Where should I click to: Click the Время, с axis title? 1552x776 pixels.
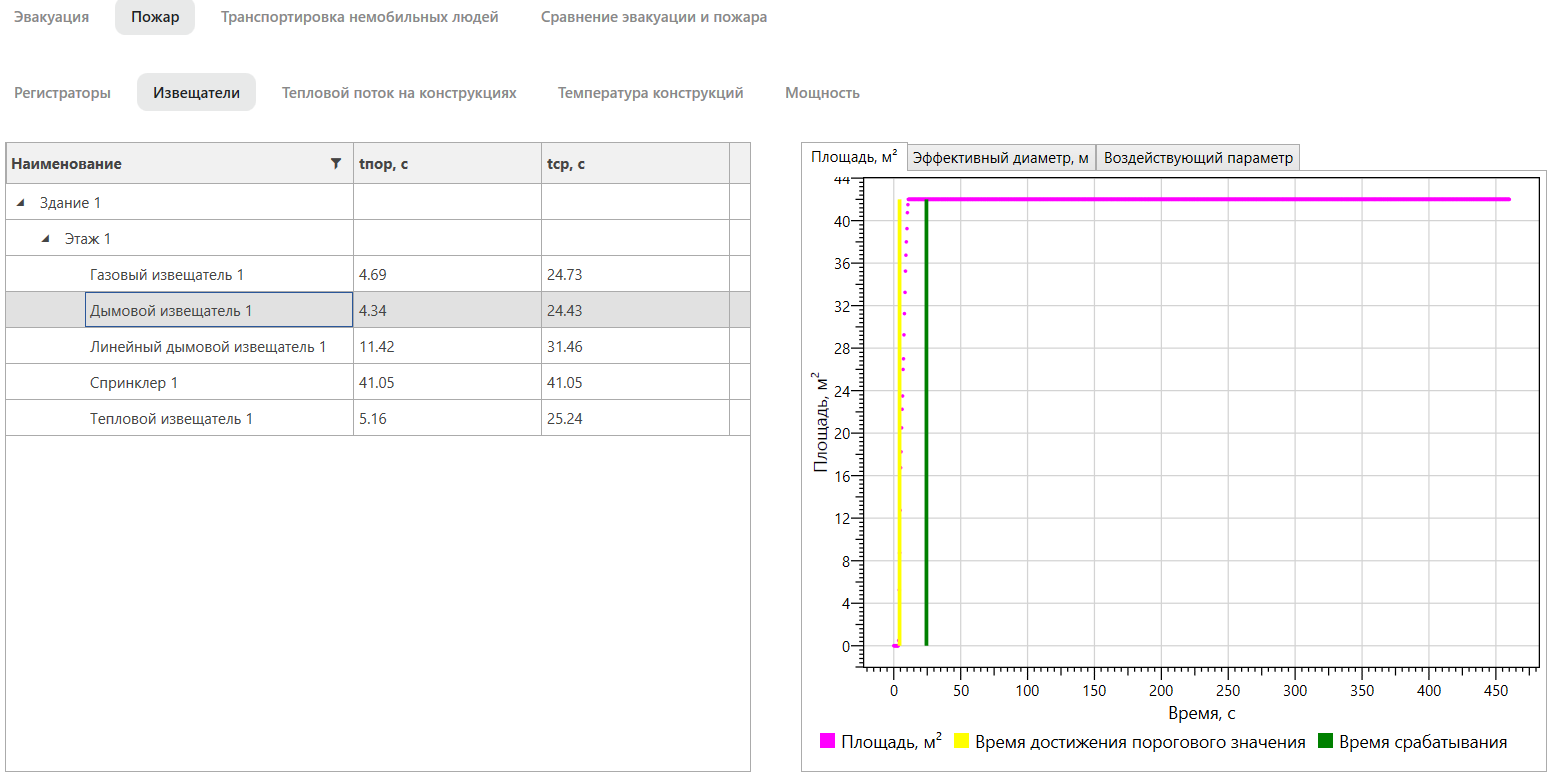(x=1201, y=714)
